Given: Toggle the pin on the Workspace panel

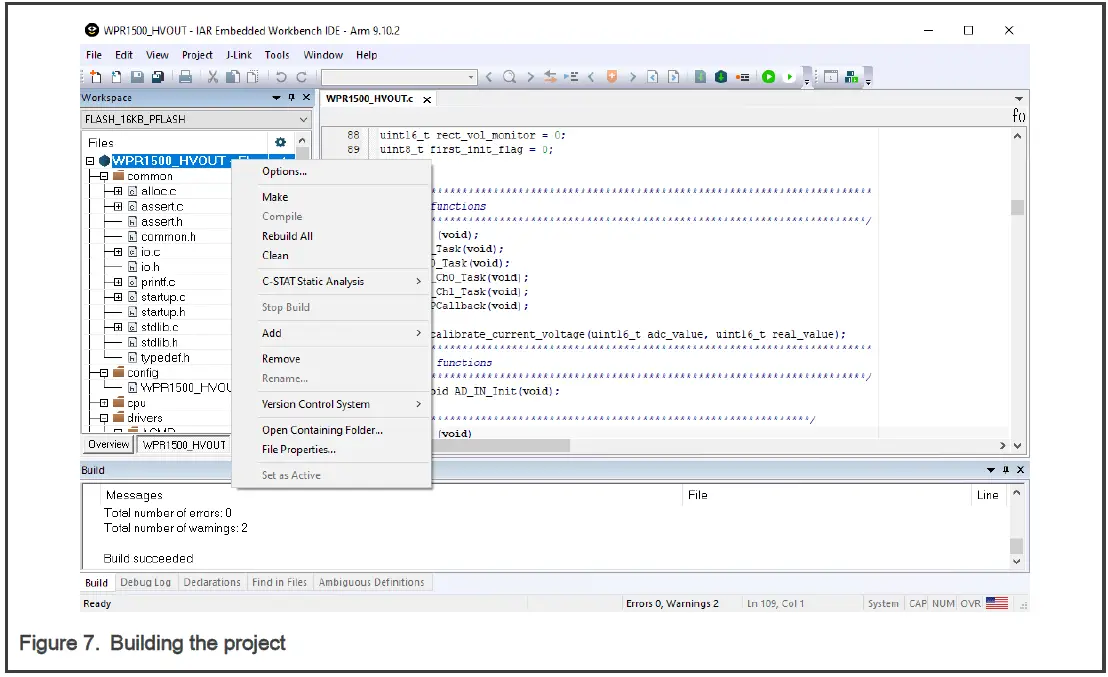Looking at the screenshot, I should [291, 98].
